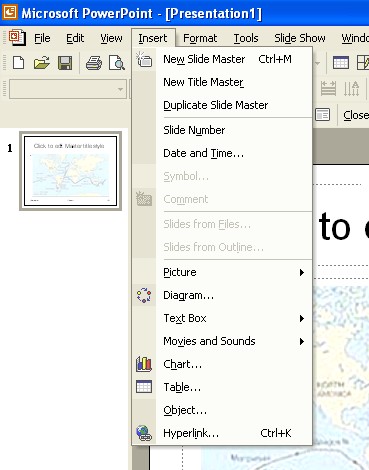
Task: Select Date and Time menu entry
Action: [x=222, y=153]
